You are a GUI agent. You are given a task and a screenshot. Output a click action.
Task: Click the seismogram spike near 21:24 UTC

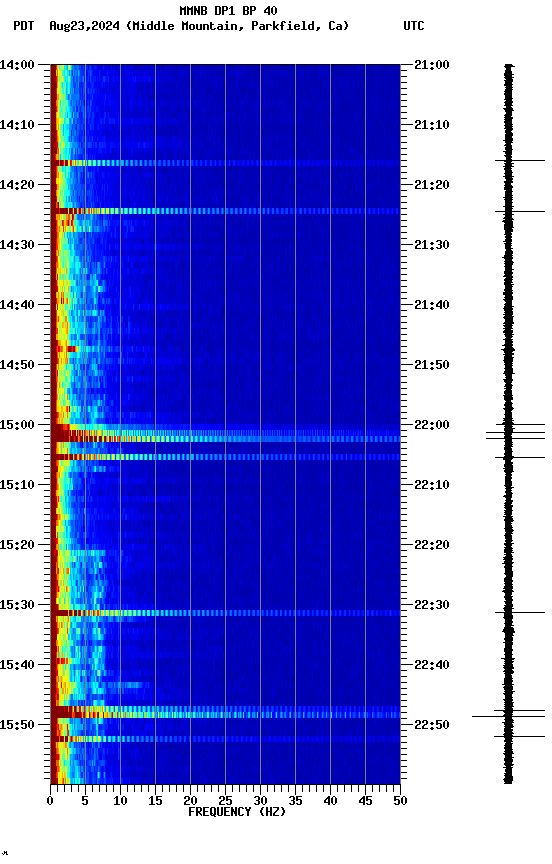(519, 212)
